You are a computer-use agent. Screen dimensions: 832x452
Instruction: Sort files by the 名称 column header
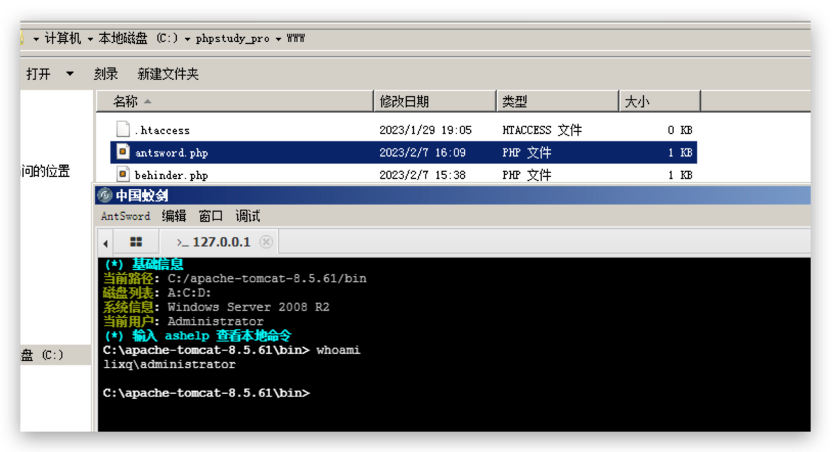235,101
